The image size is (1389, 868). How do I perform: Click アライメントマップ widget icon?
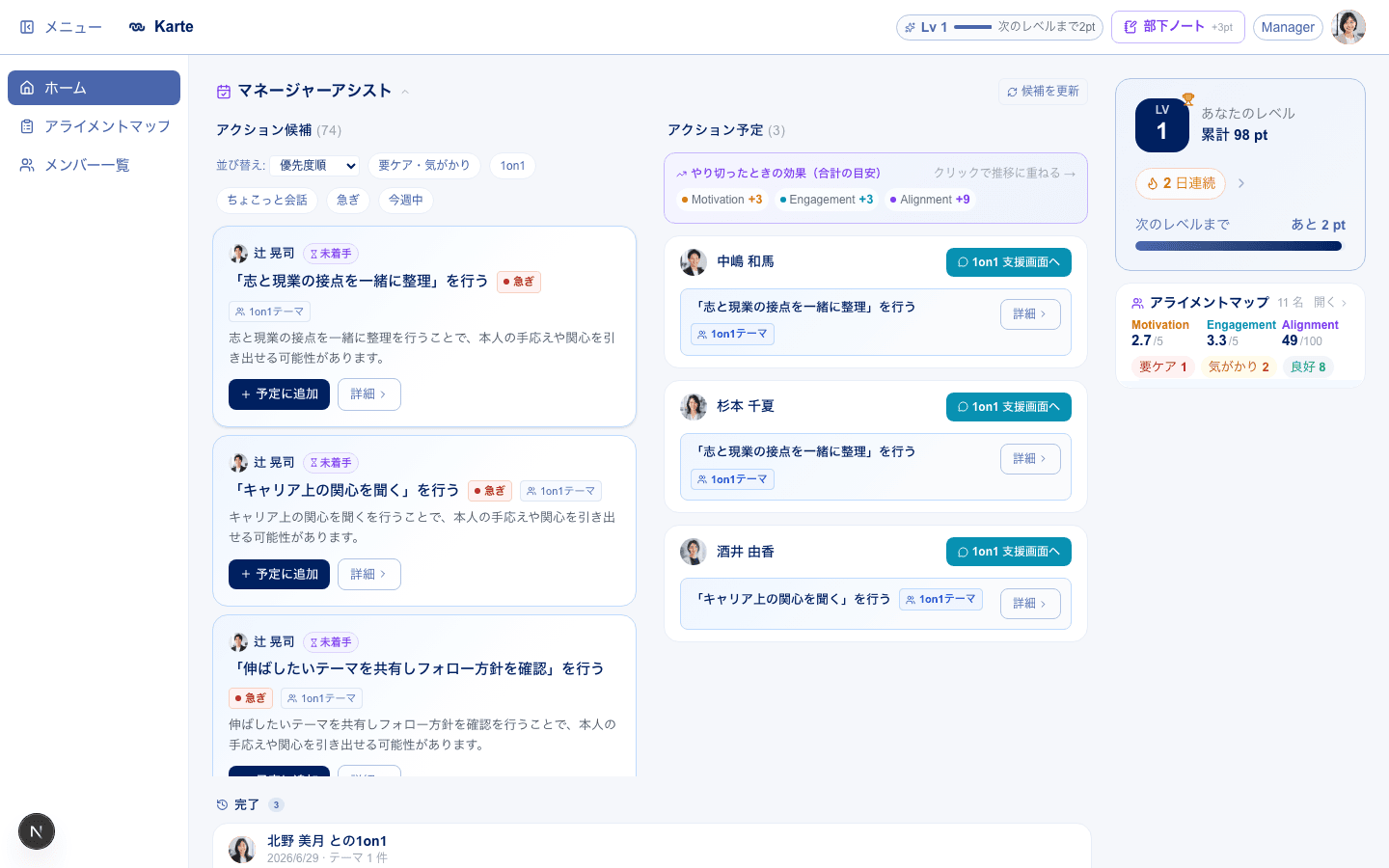coord(1137,303)
